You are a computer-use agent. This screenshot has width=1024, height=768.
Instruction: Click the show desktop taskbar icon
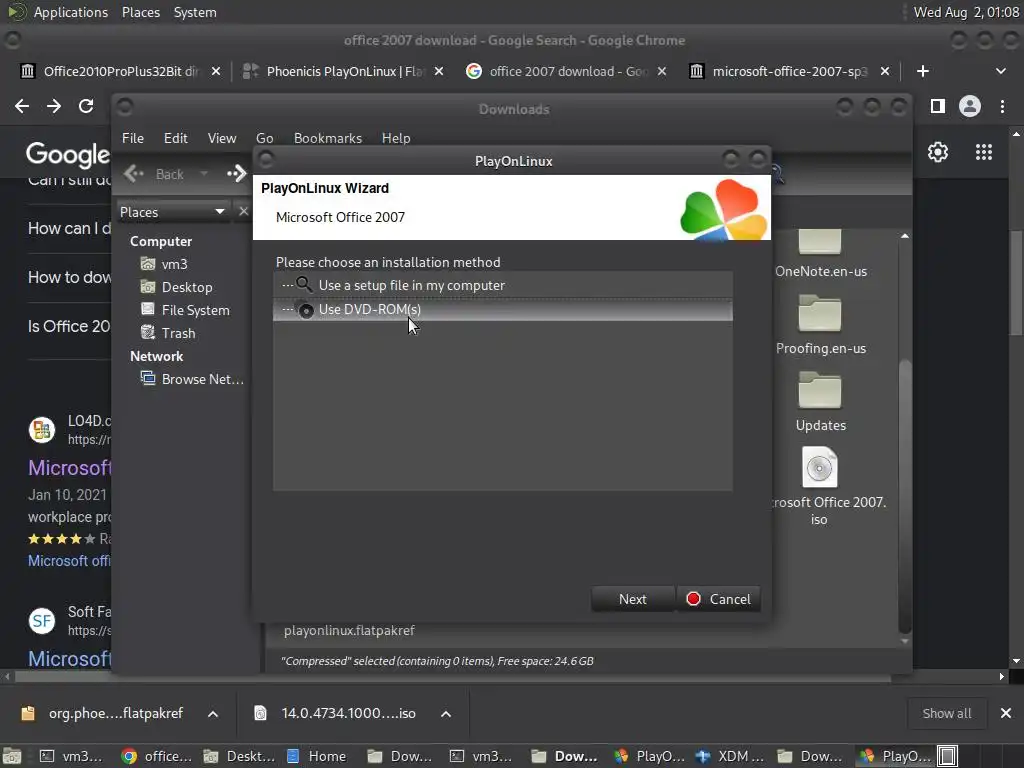coord(12,756)
